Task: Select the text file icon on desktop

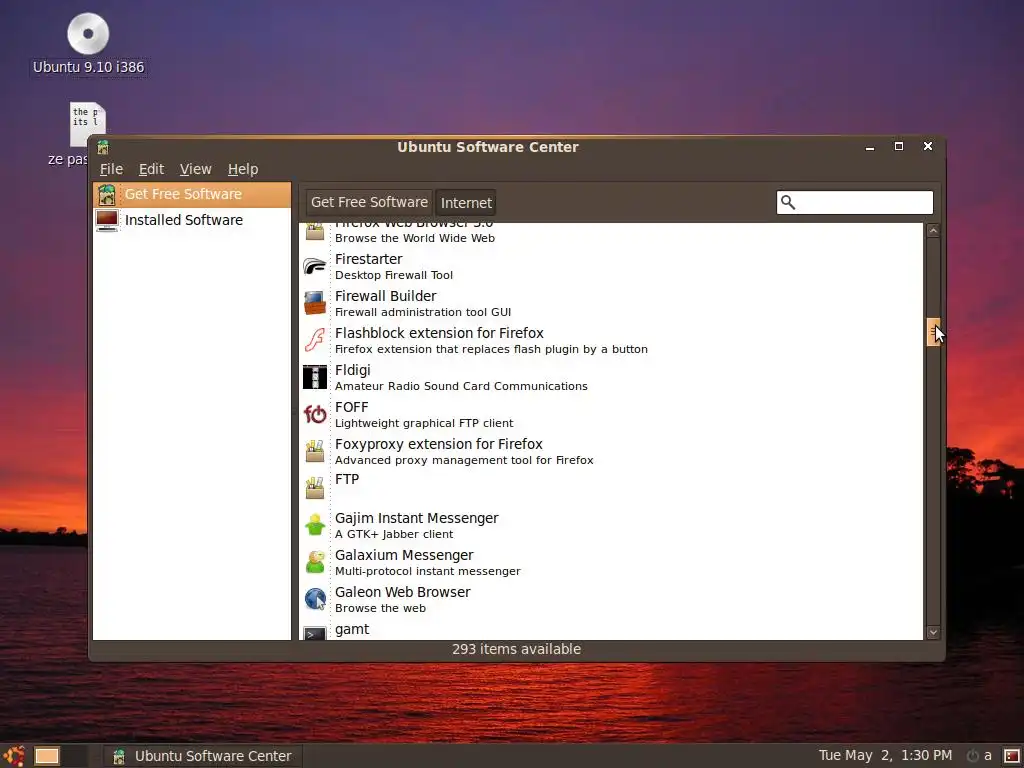Action: [88, 124]
